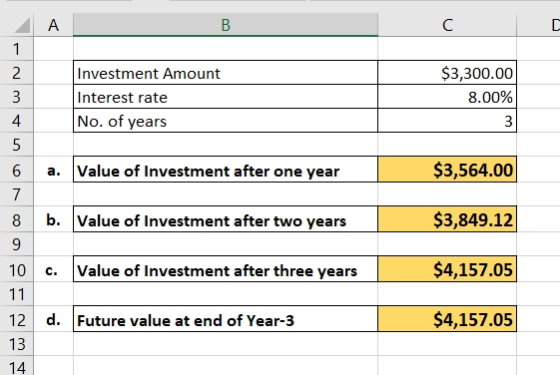Viewport: 560px width, 375px height.
Task: Click 'Value of Investment after three years'
Action: [x=225, y=270]
